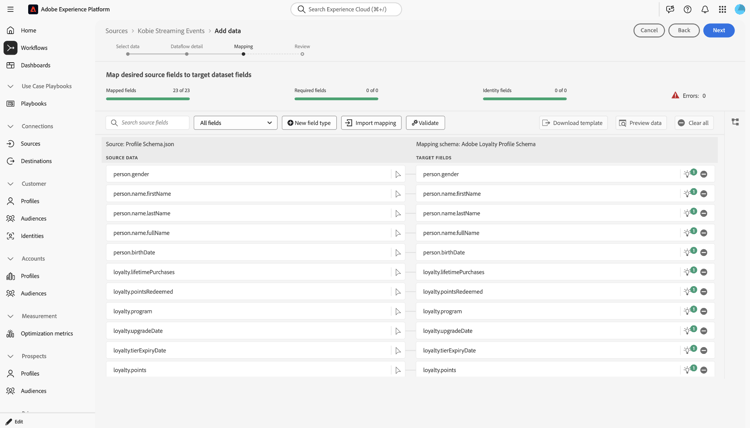Open the hamburger navigation menu

(10, 9)
